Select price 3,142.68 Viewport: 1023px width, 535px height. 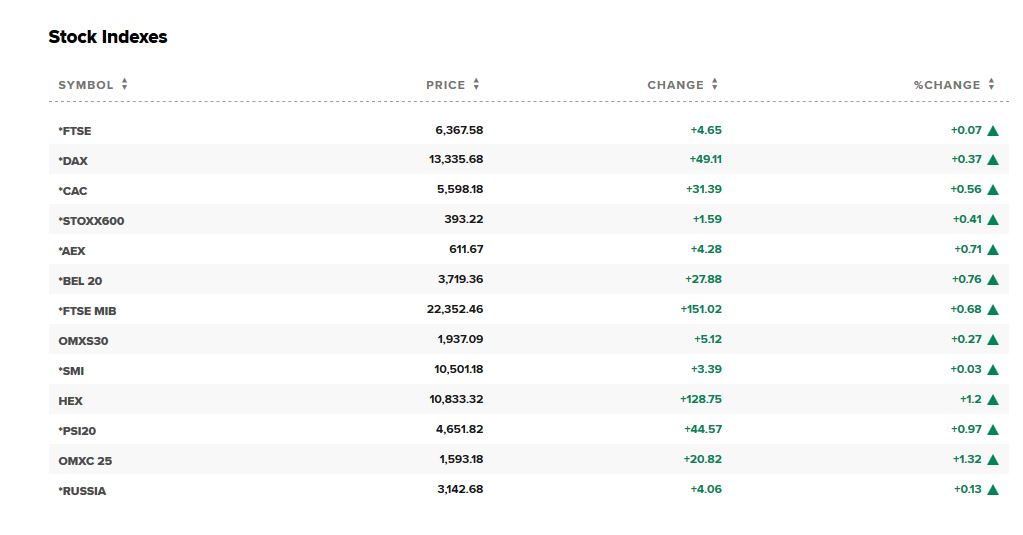460,489
